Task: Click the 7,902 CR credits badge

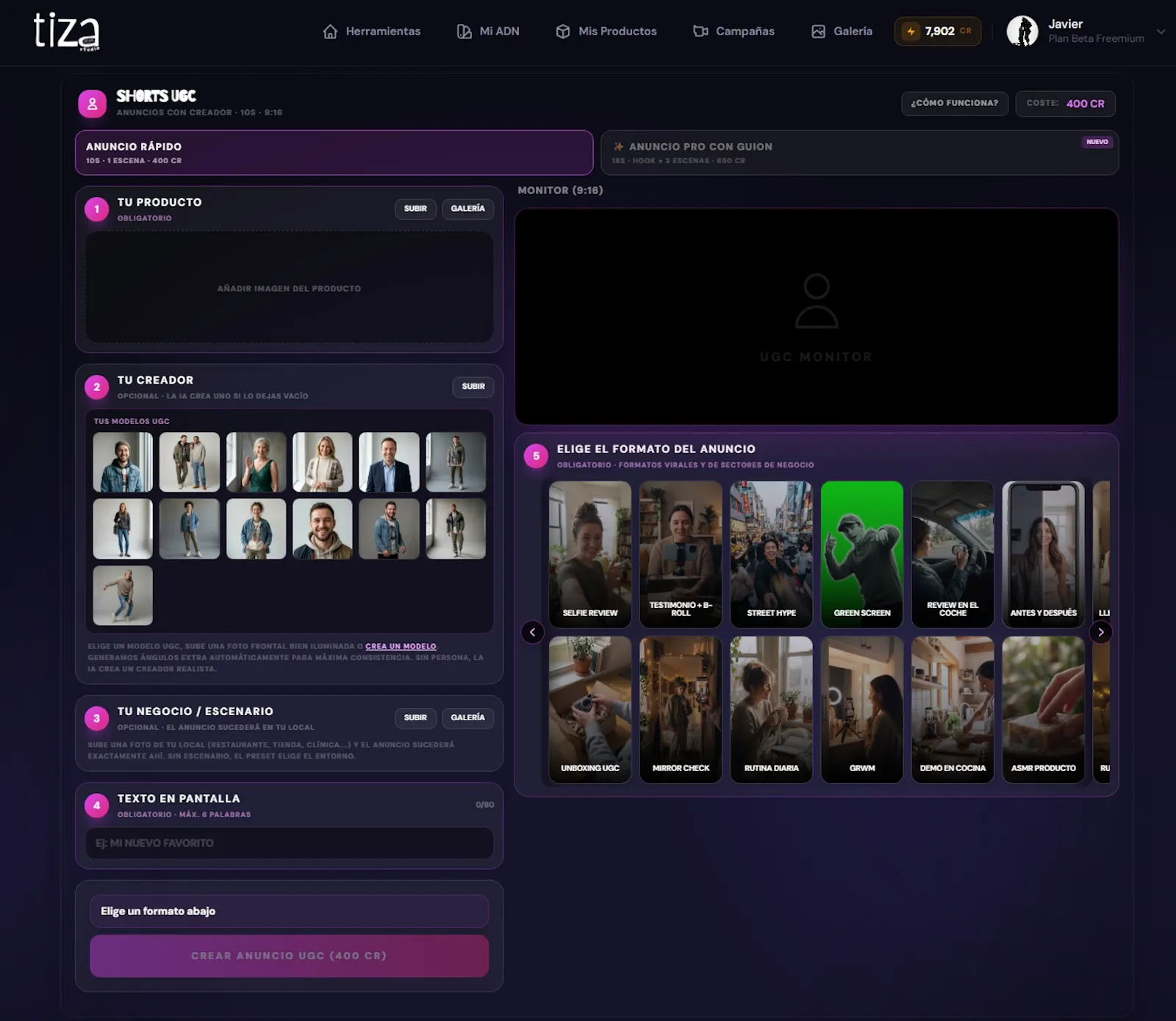Action: pyautogui.click(x=938, y=32)
